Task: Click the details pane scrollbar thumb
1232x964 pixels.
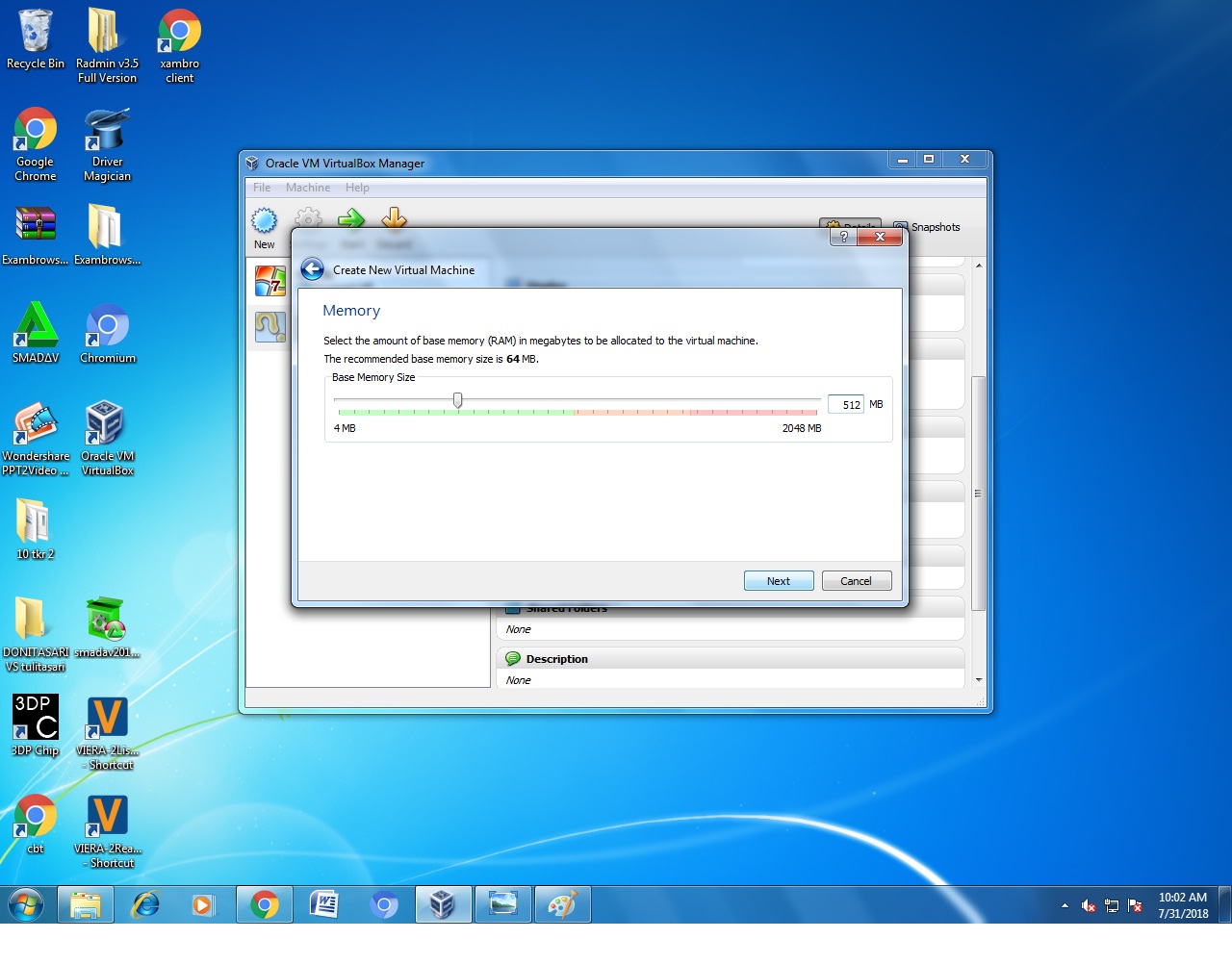Action: tap(979, 494)
